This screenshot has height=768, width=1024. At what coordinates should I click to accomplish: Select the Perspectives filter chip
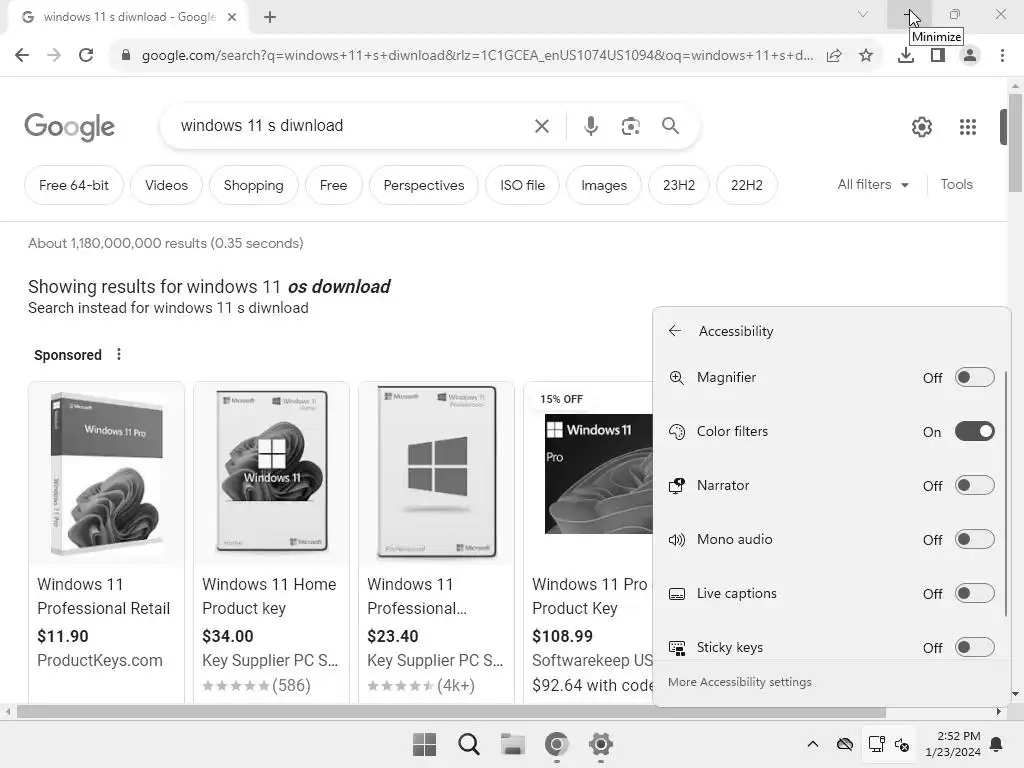[x=424, y=185]
